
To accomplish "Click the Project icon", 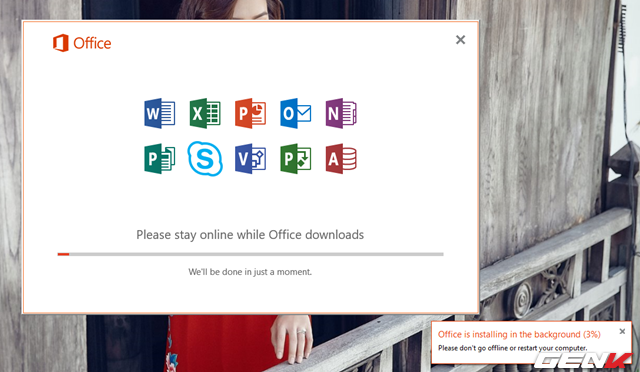I will pos(296,158).
